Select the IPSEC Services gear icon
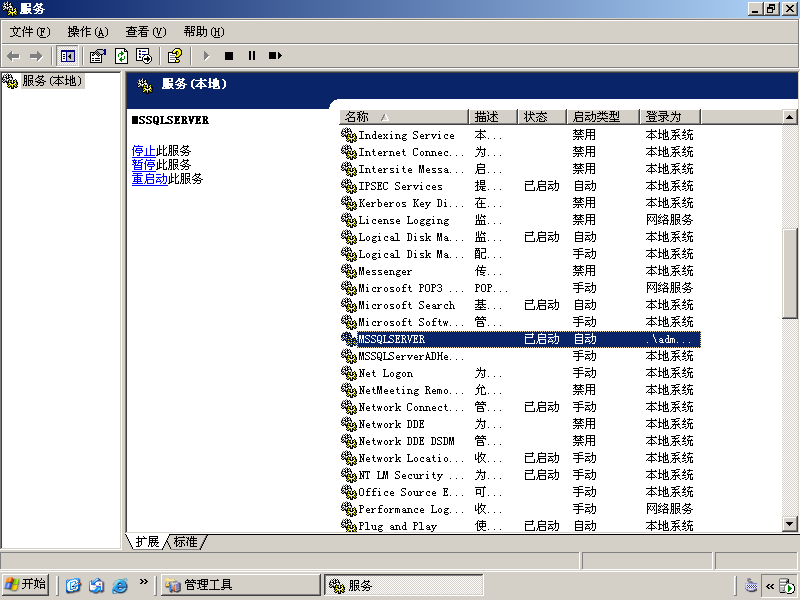Screen dimensions: 800x600 (348, 187)
